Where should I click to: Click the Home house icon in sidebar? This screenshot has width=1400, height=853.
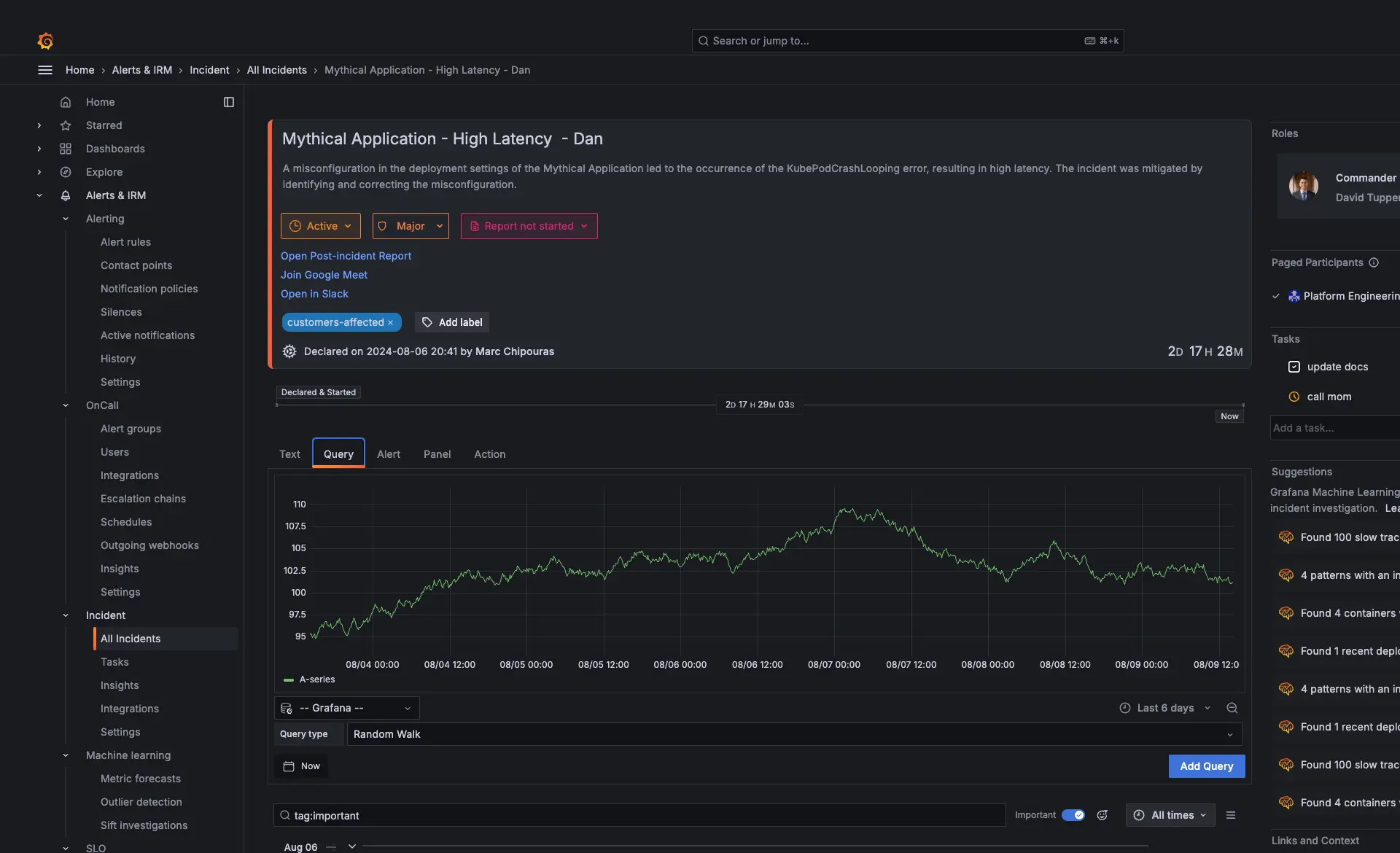click(66, 102)
